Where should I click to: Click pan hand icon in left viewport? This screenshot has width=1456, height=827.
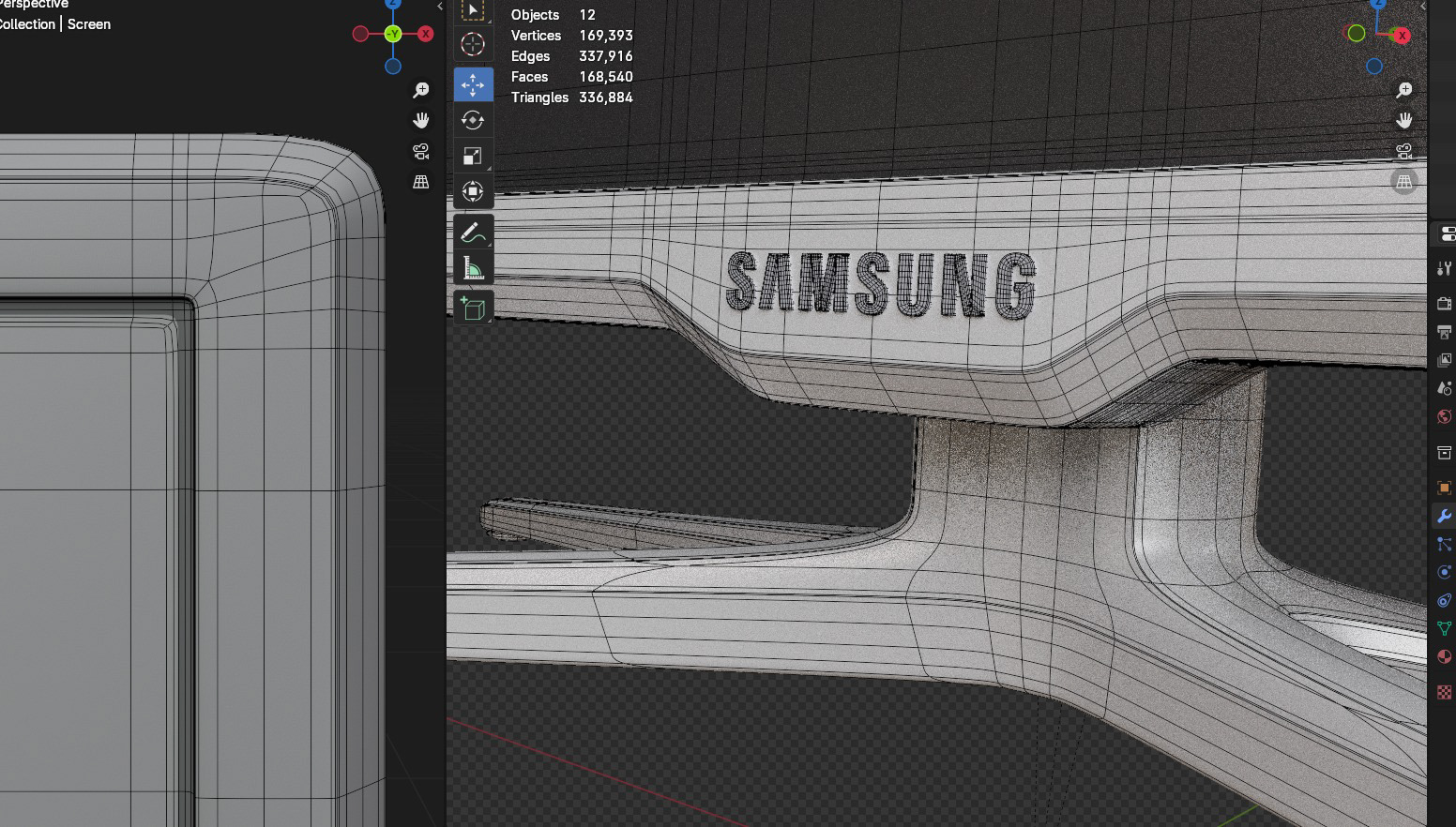pyautogui.click(x=421, y=120)
